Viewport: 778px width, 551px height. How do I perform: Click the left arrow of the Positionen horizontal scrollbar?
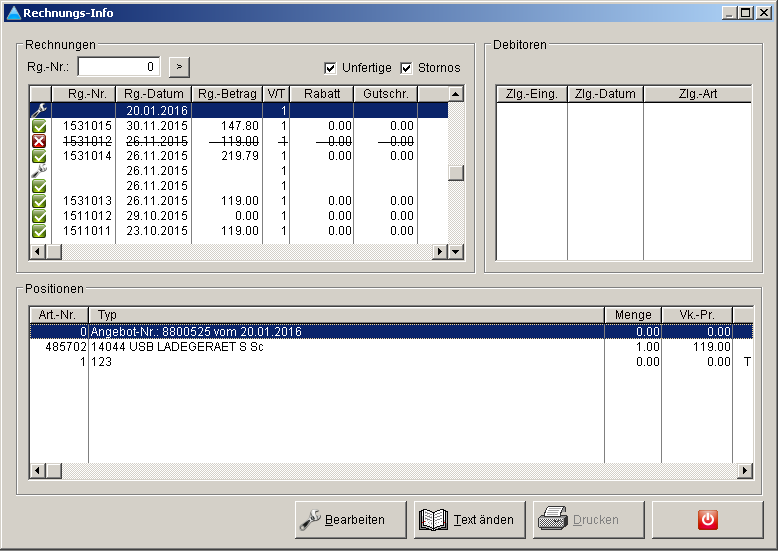38,470
